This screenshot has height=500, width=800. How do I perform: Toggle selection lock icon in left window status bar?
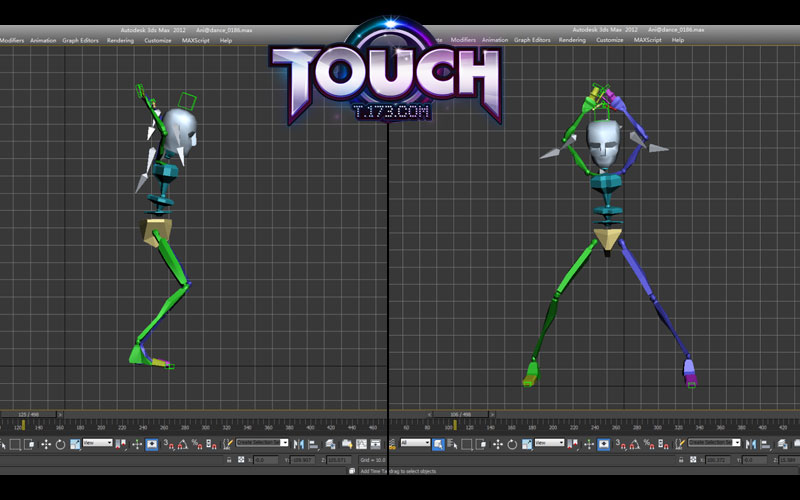coord(229,460)
